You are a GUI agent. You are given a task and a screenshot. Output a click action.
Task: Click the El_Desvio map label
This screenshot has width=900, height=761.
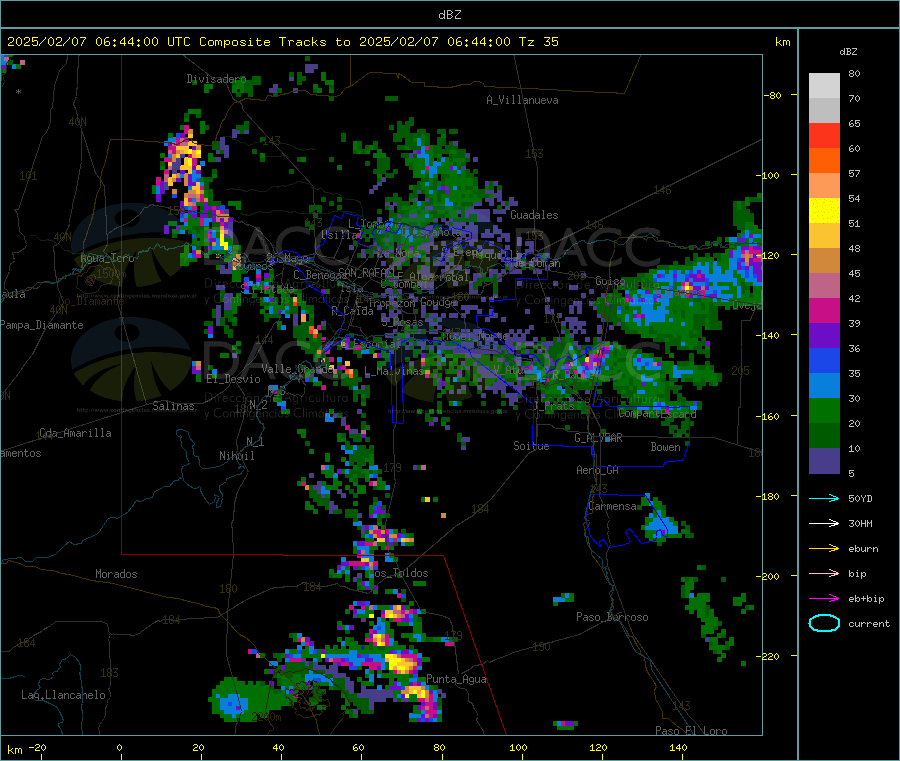(233, 379)
